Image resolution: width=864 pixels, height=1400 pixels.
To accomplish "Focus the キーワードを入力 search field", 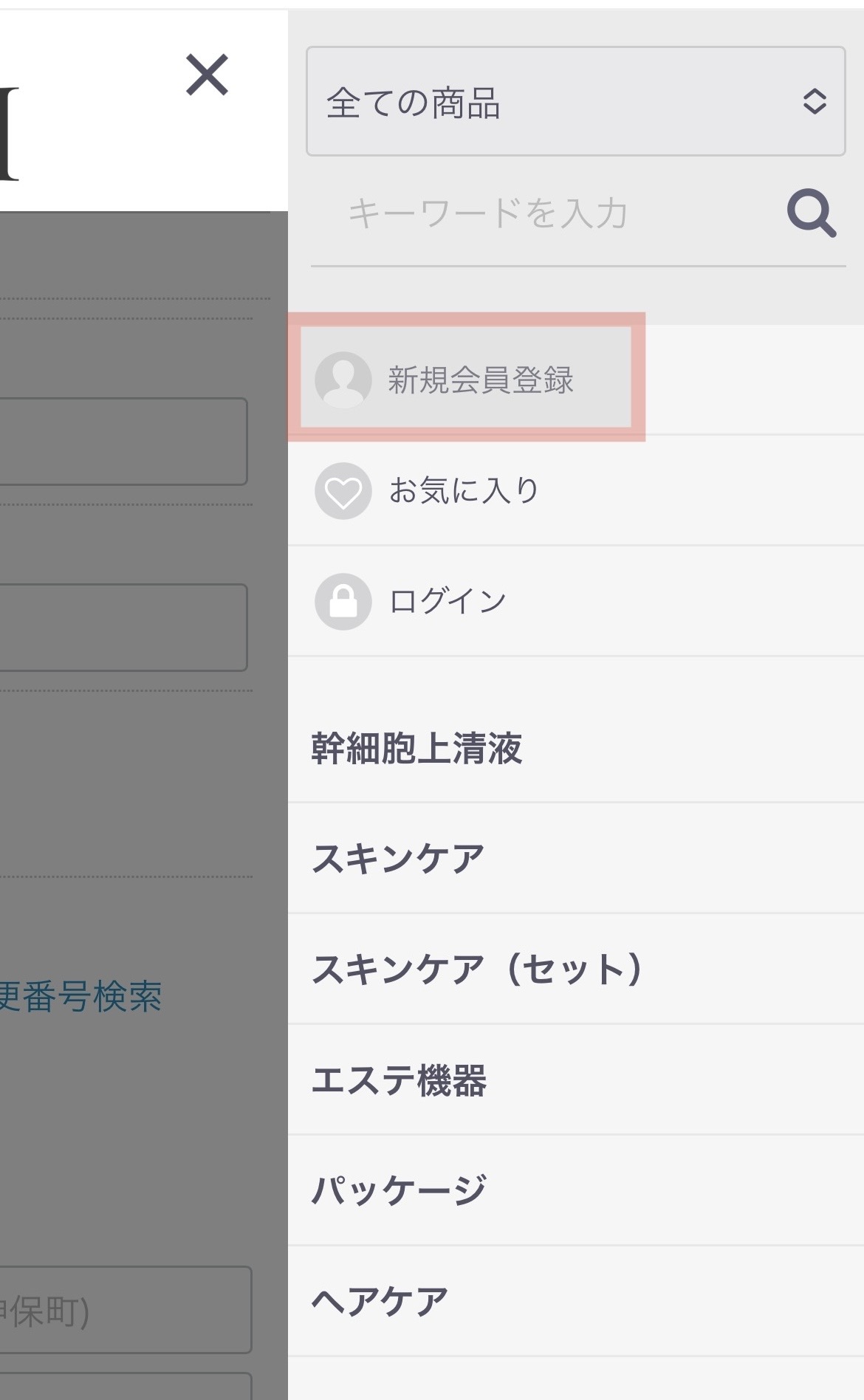I will [546, 213].
